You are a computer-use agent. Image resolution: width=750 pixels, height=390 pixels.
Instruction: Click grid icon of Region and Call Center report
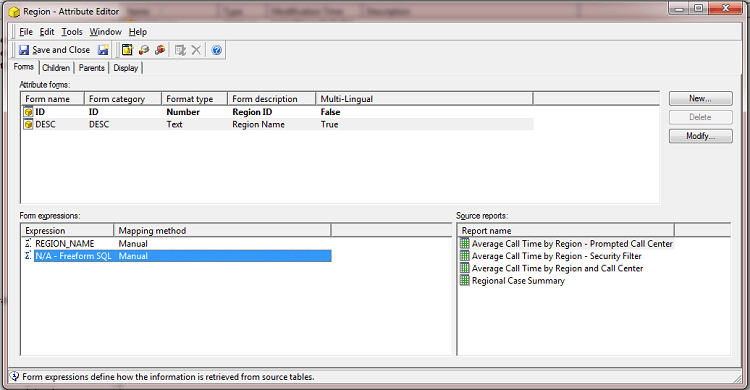click(464, 268)
